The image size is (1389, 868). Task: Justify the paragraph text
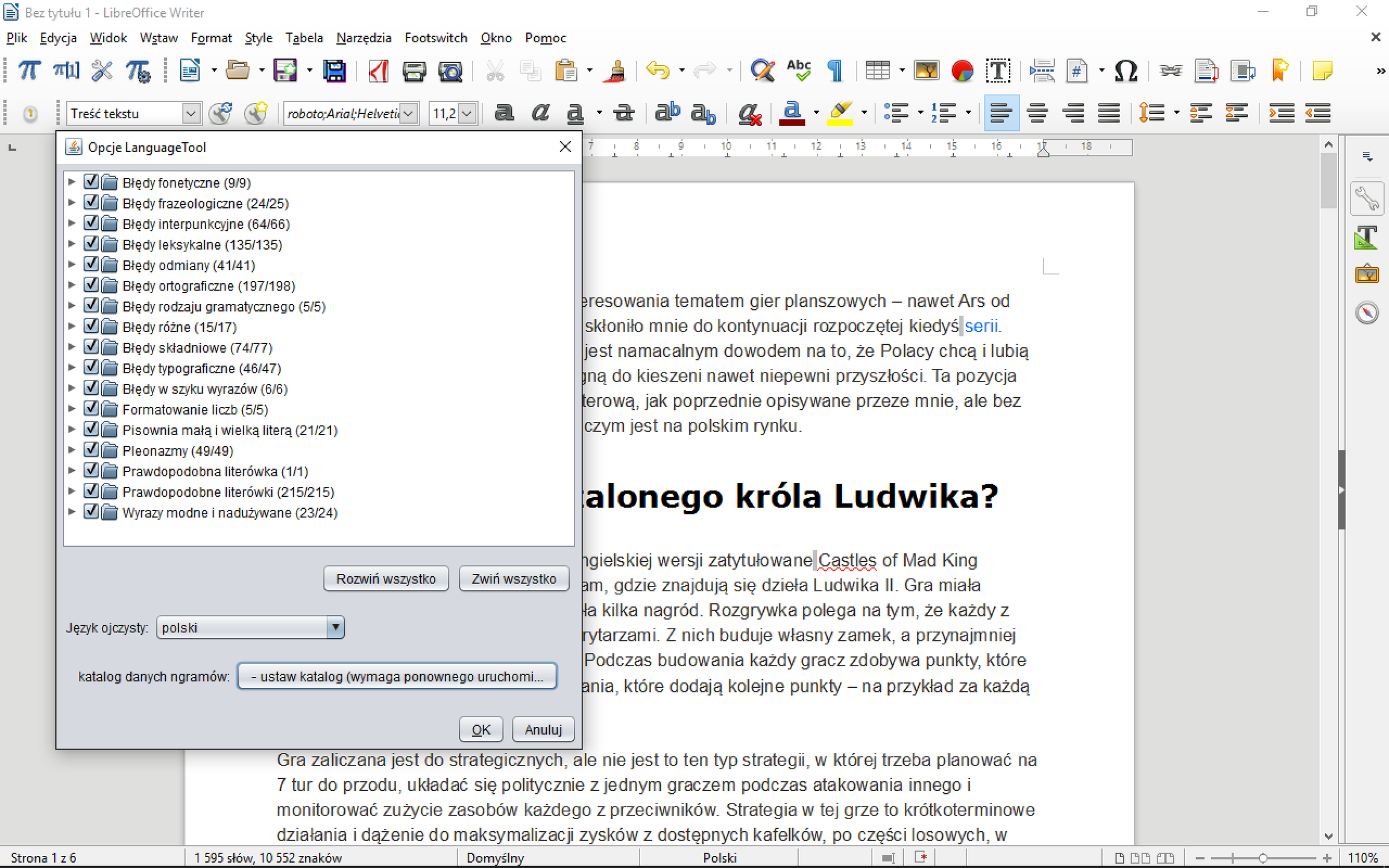point(1109,113)
